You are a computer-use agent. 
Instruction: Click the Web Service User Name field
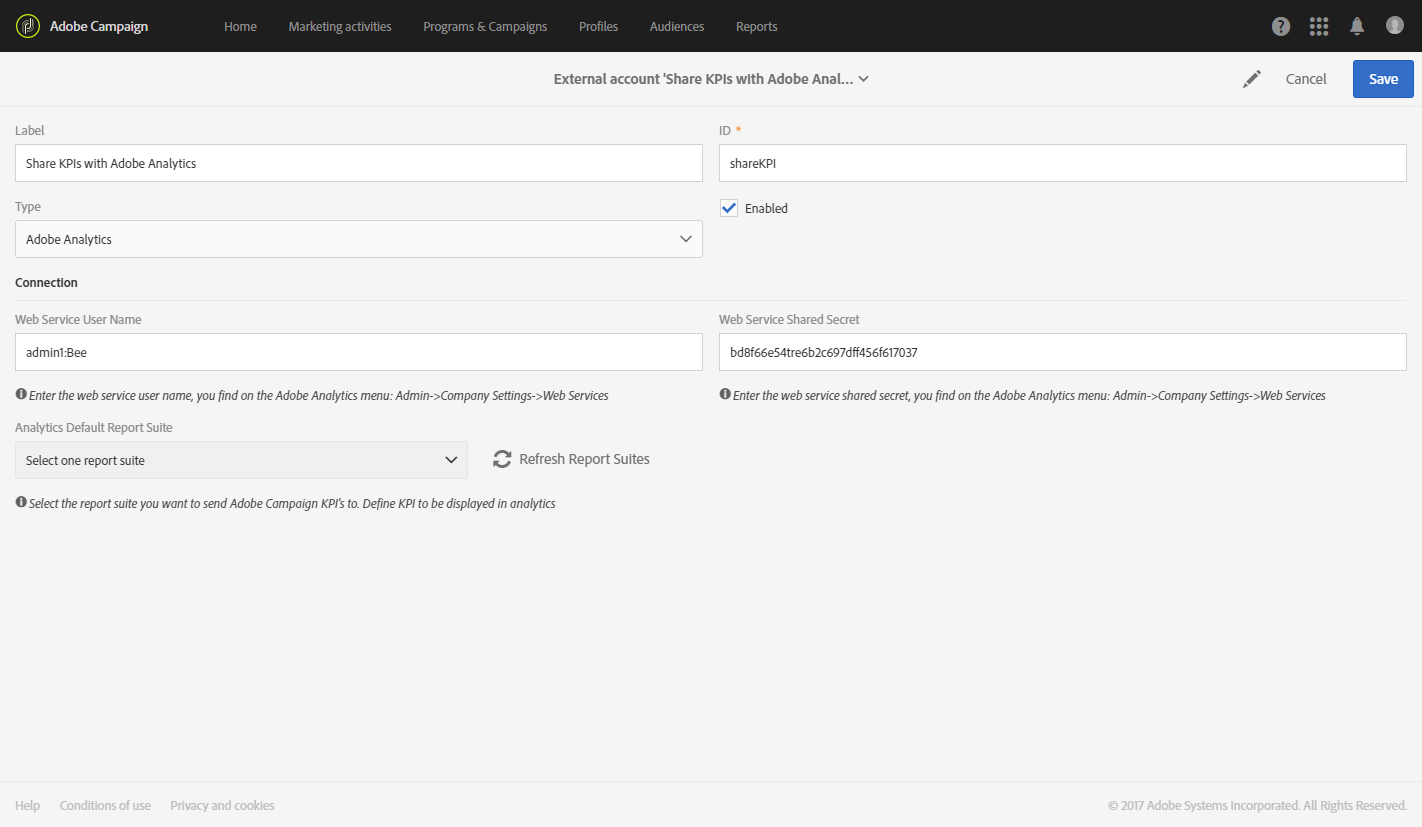point(359,352)
